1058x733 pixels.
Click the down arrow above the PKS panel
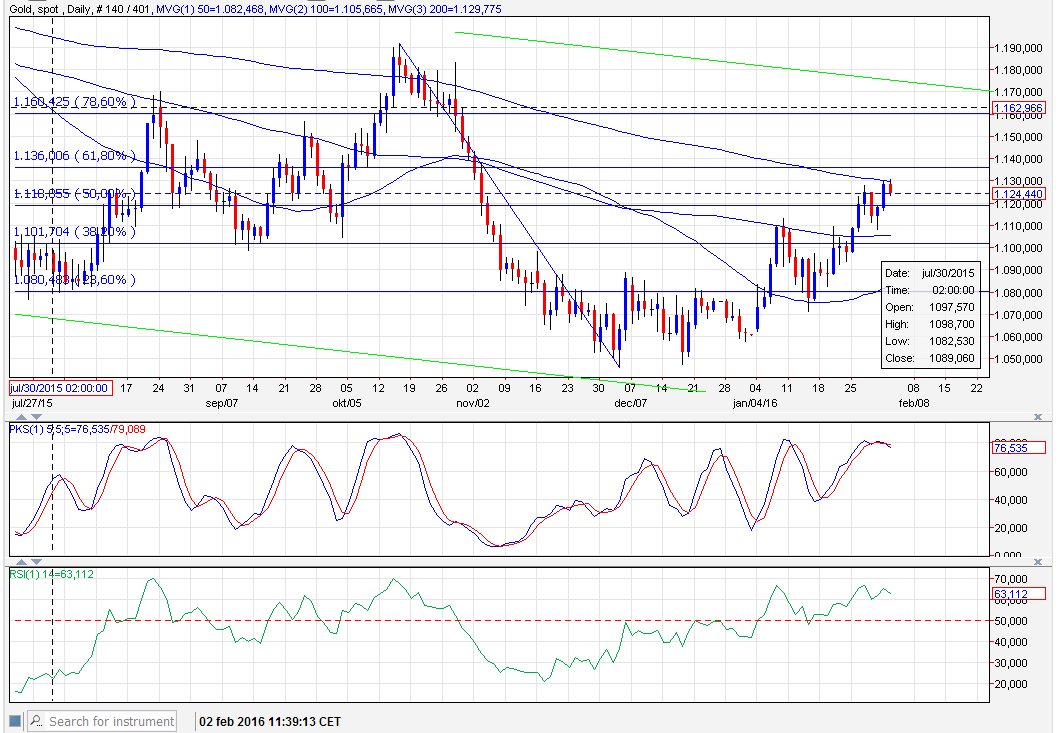pyautogui.click(x=36, y=417)
